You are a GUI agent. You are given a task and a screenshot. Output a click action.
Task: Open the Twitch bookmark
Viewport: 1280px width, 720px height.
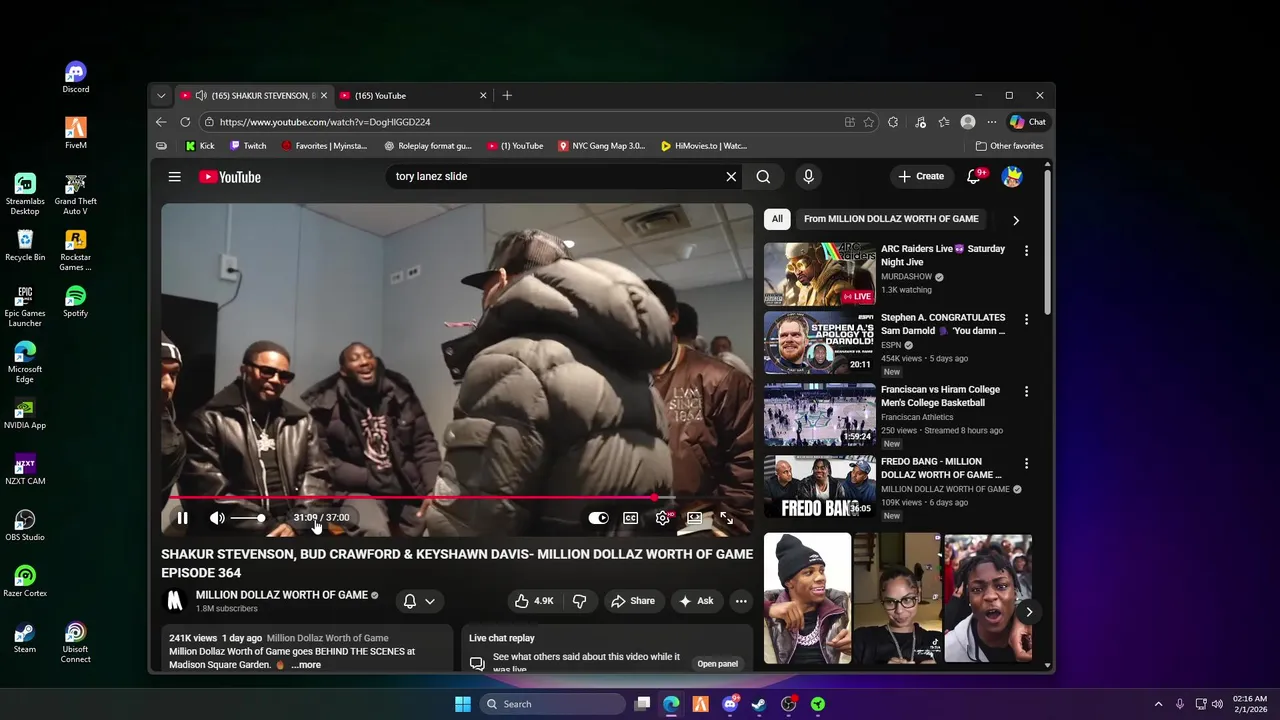(x=248, y=146)
